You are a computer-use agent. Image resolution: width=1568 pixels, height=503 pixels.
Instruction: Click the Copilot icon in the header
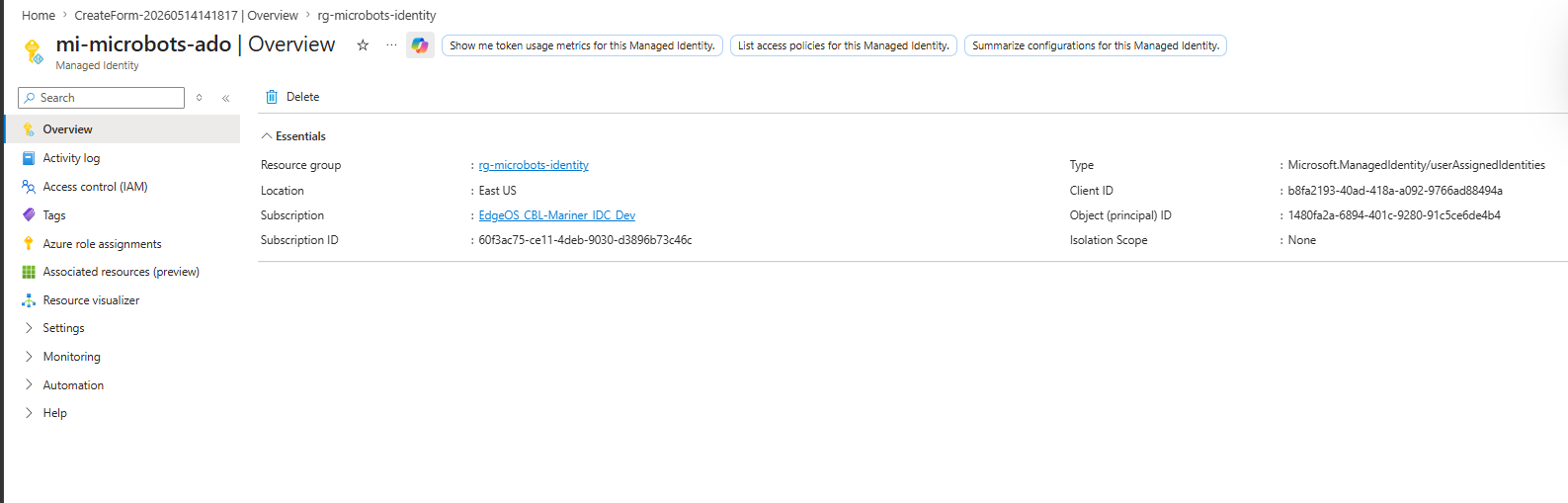pos(420,45)
